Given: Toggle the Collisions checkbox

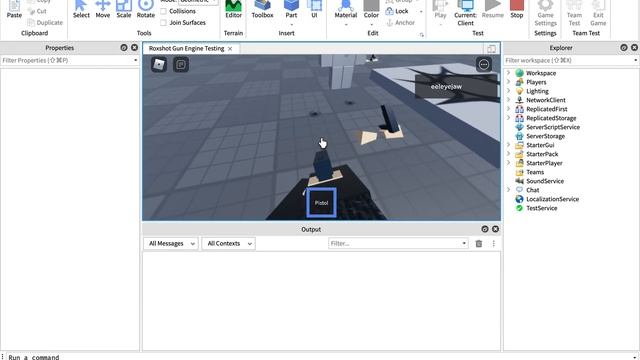Looking at the screenshot, I should [x=164, y=11].
